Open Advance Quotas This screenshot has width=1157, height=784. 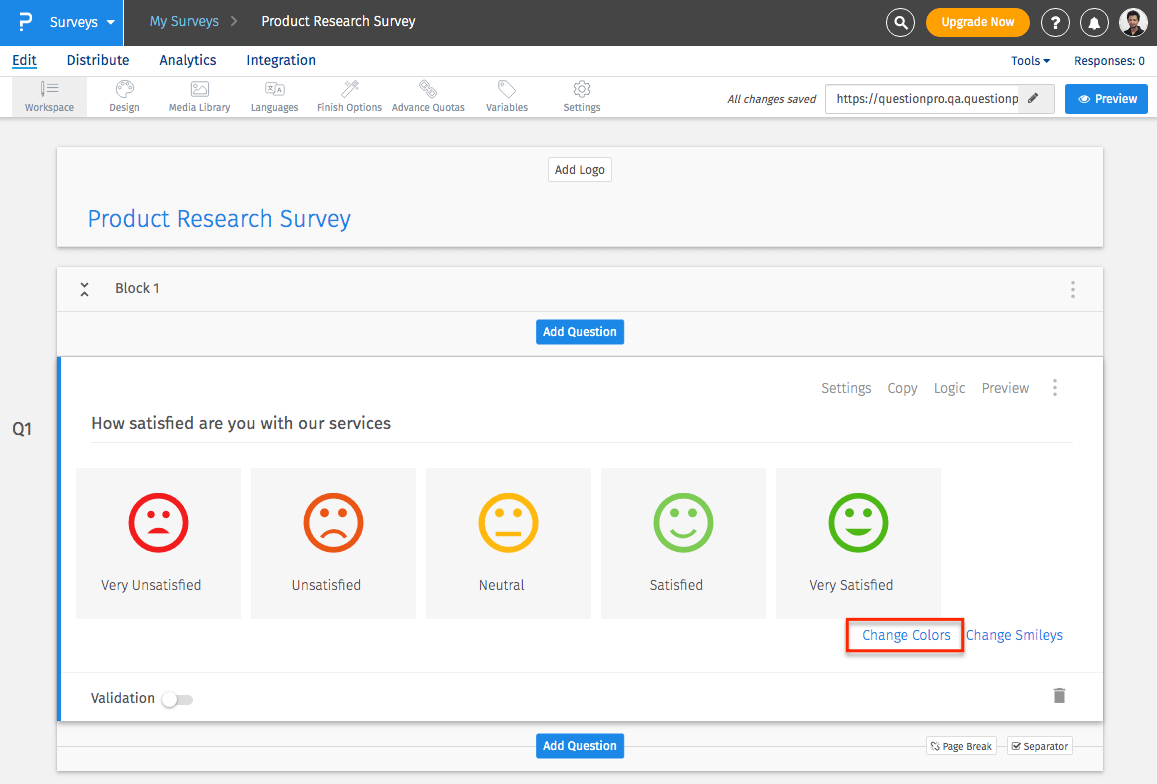pos(428,96)
